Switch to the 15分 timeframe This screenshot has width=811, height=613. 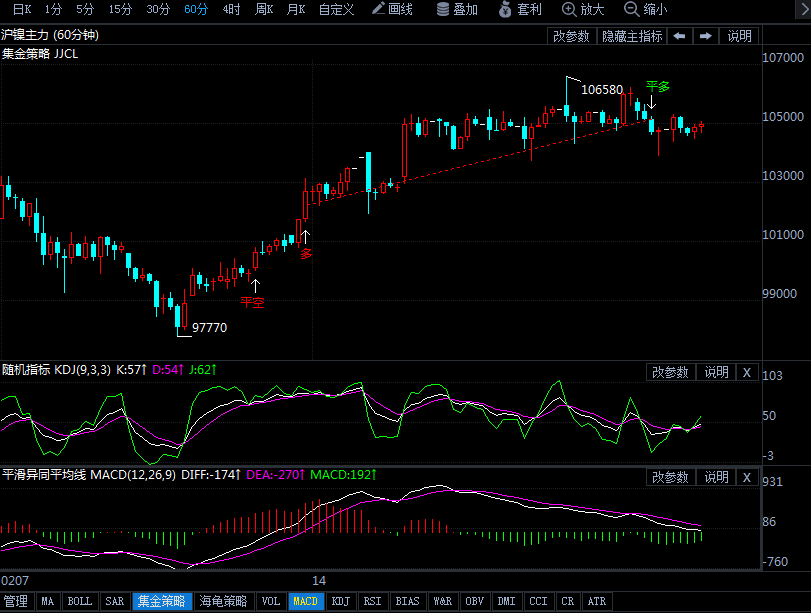pos(120,9)
